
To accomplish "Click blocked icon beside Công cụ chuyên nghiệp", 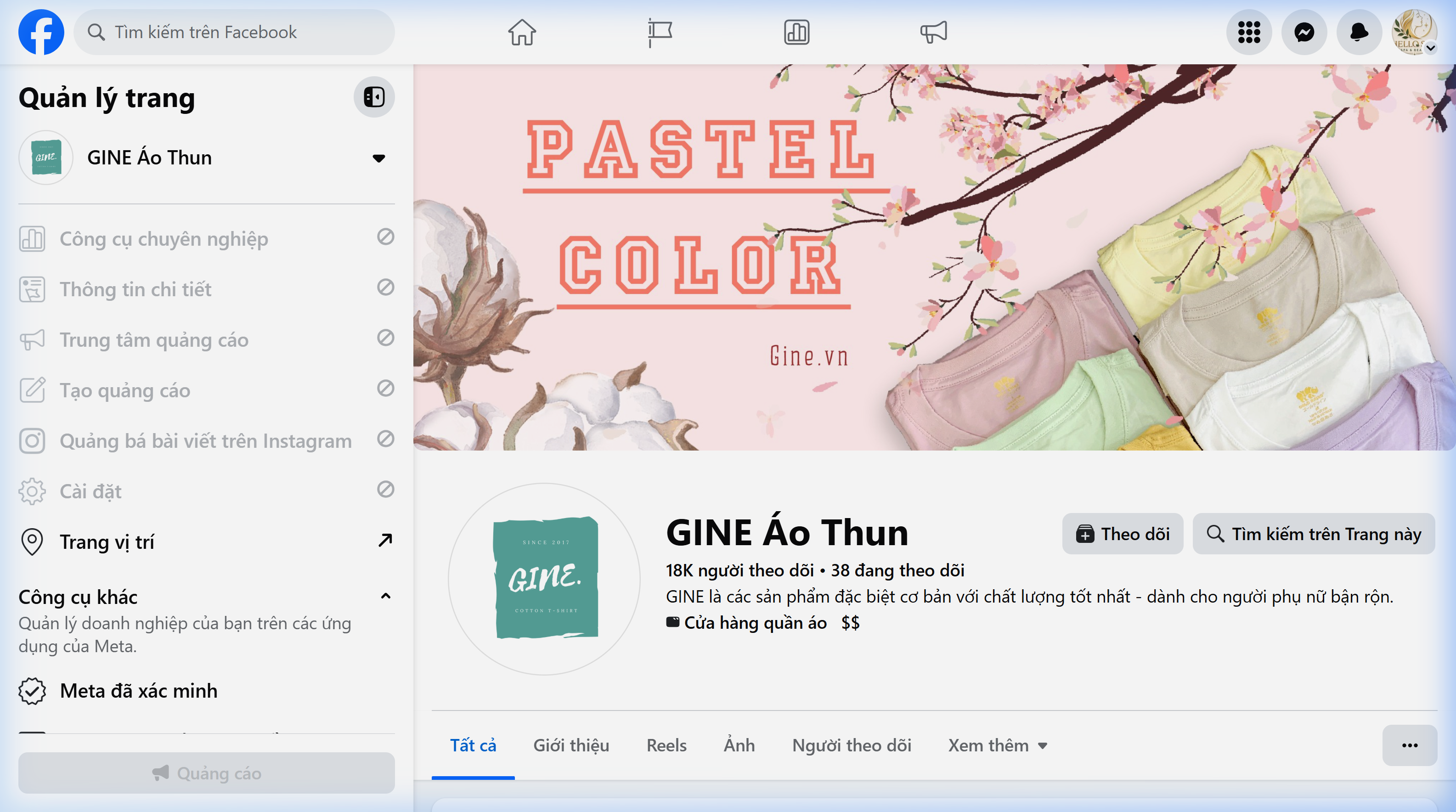I will 385,237.
